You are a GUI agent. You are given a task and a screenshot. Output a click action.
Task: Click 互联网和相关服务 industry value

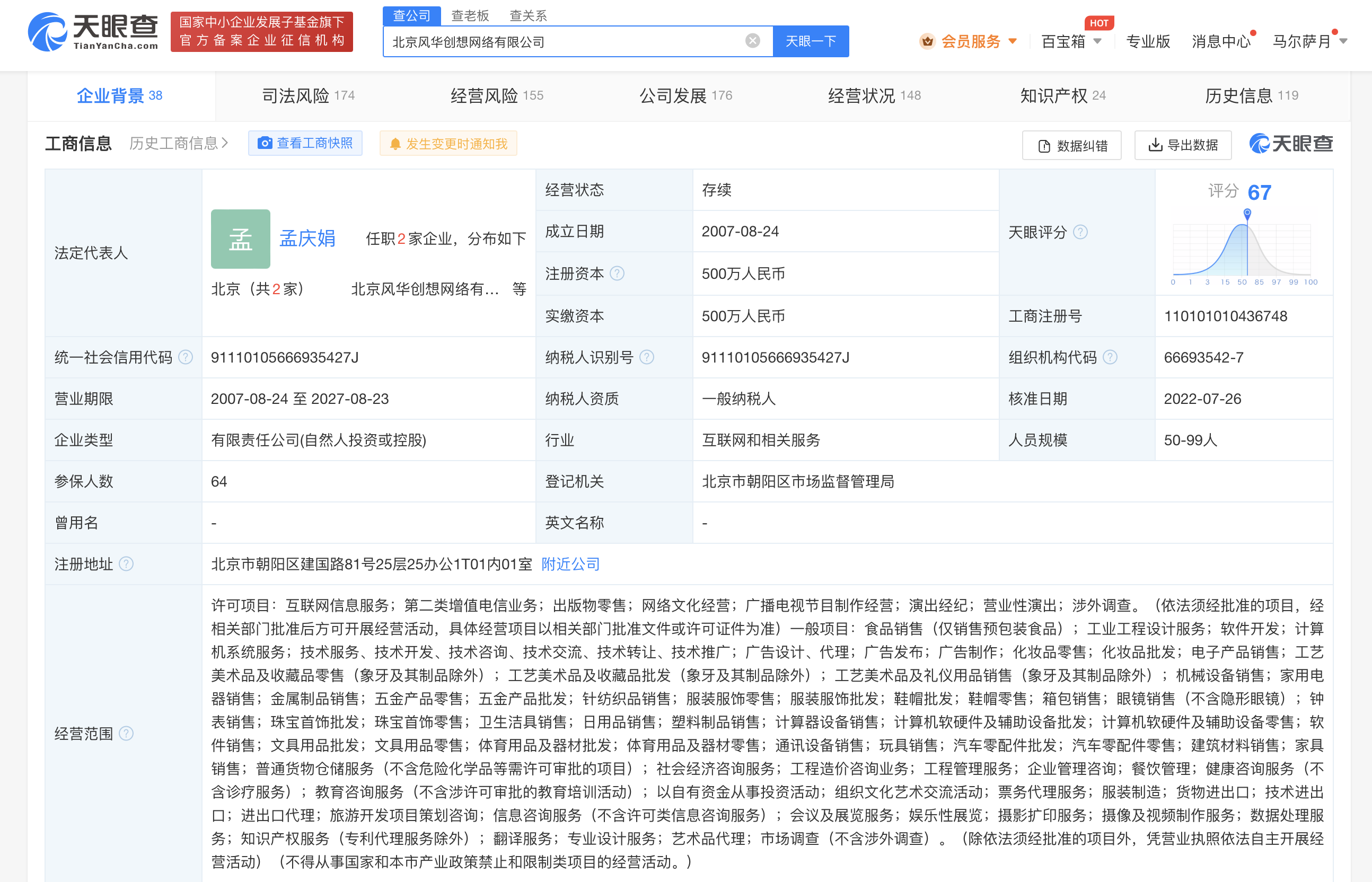(x=761, y=440)
